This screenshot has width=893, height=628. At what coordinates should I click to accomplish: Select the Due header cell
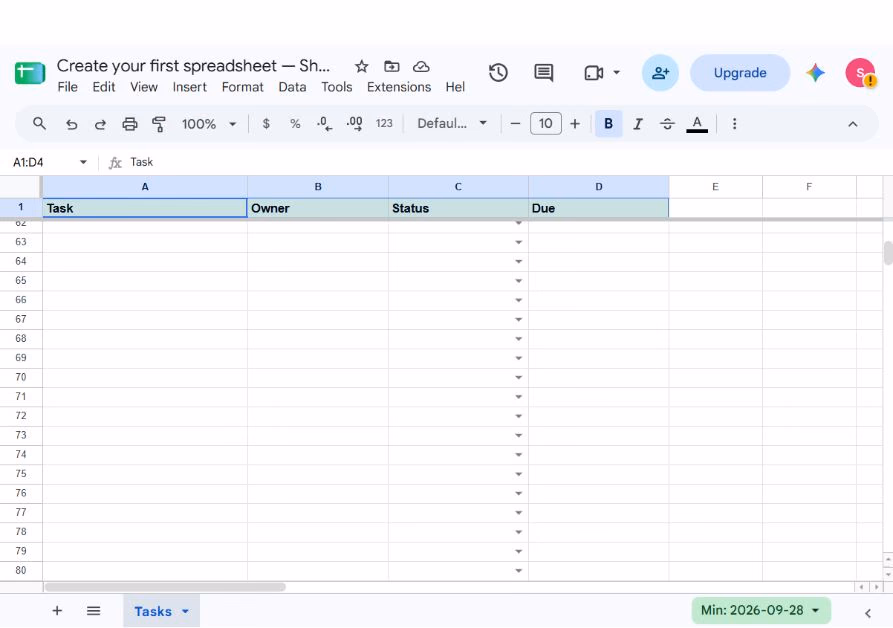pyautogui.click(x=599, y=208)
